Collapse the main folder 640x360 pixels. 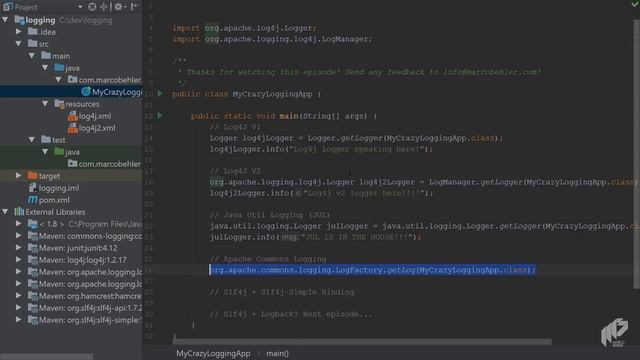(32, 56)
